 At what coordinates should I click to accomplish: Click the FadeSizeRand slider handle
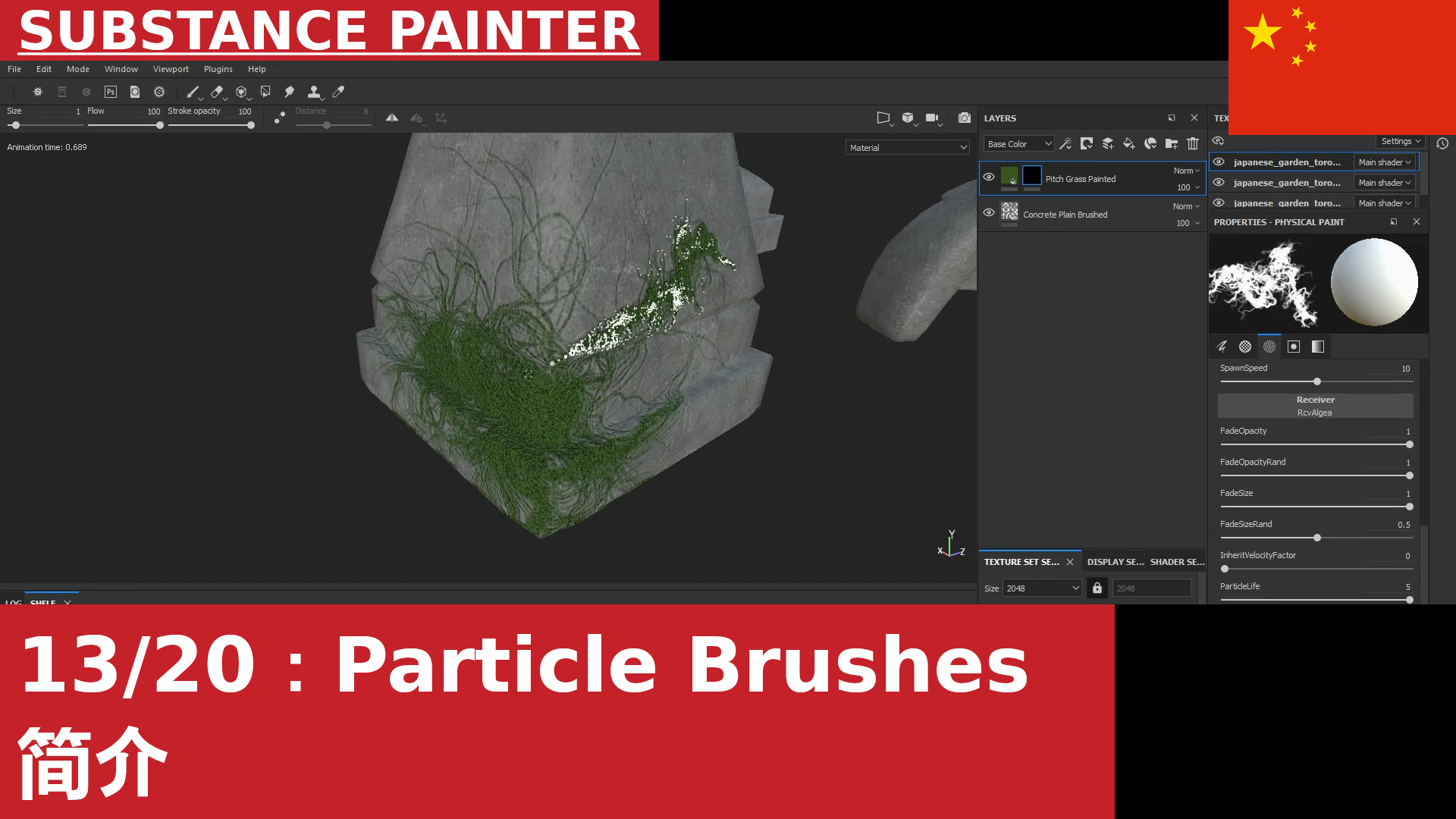click(1317, 538)
